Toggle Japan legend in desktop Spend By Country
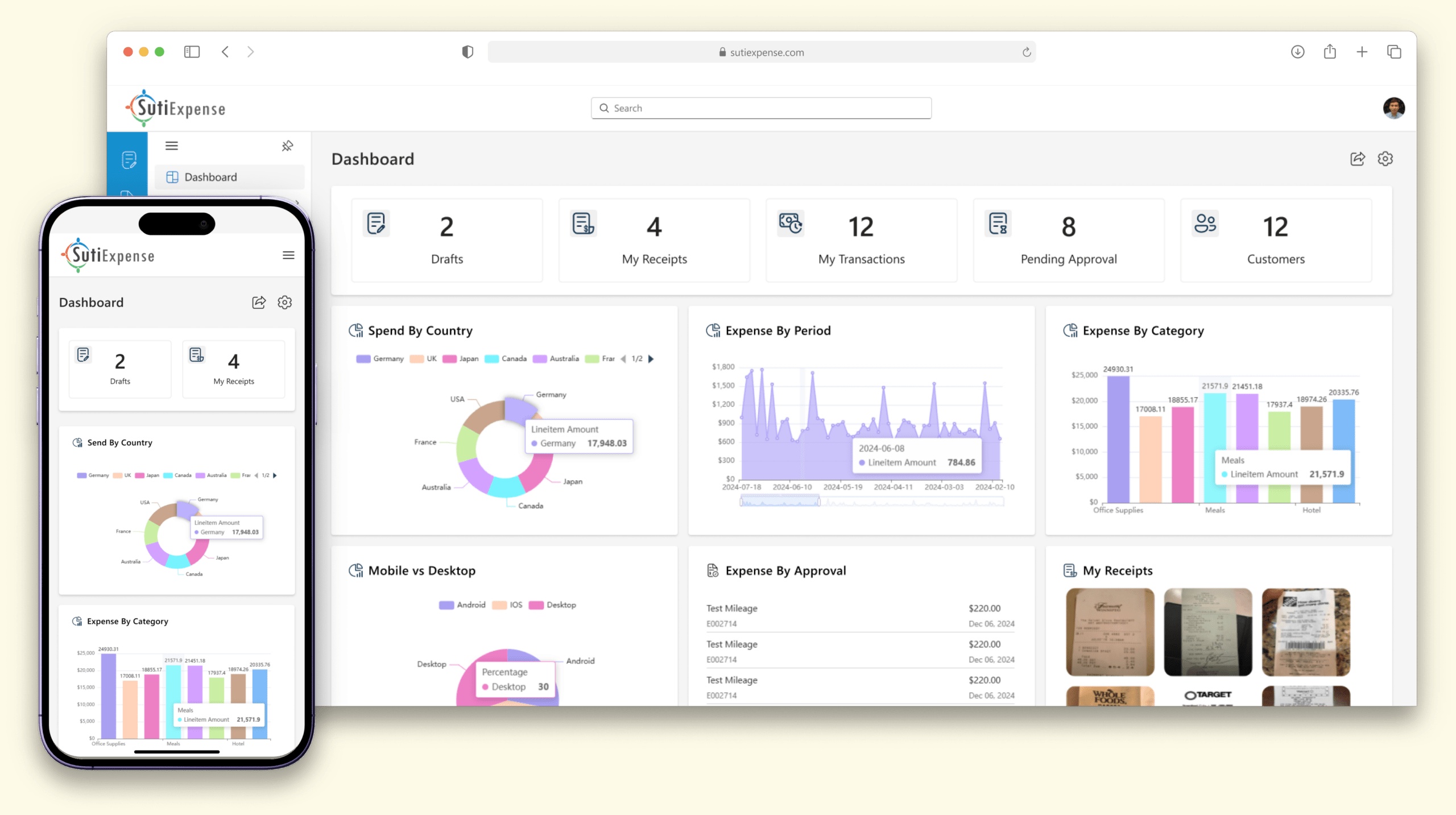The image size is (1456, 815). point(461,359)
